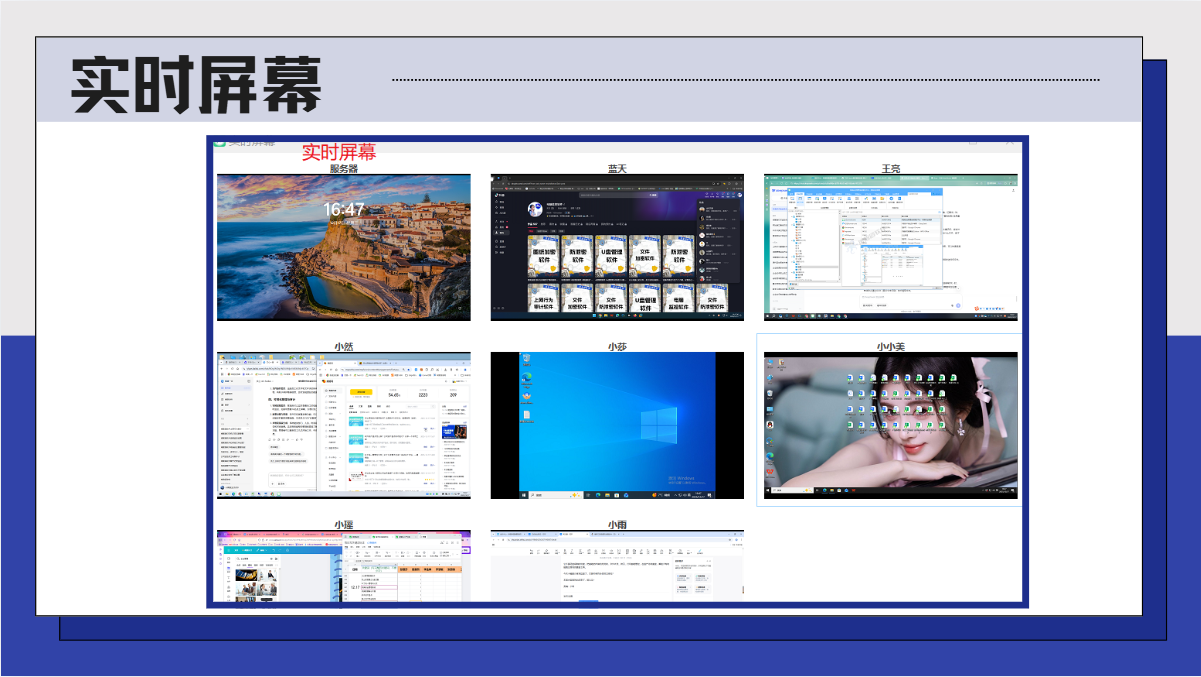Image resolution: width=1201 pixels, height=677 pixels.
Task: Click the profile avatar on 蓝天's Douyin page
Action: 535,210
